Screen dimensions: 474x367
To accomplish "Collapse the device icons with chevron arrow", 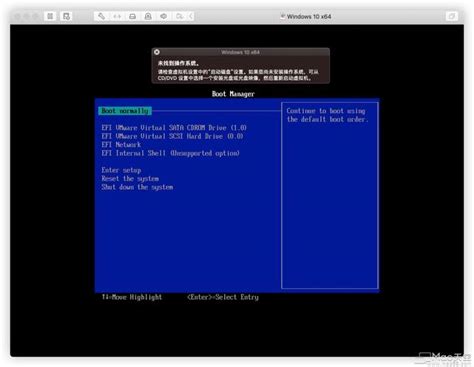I will pos(190,16).
